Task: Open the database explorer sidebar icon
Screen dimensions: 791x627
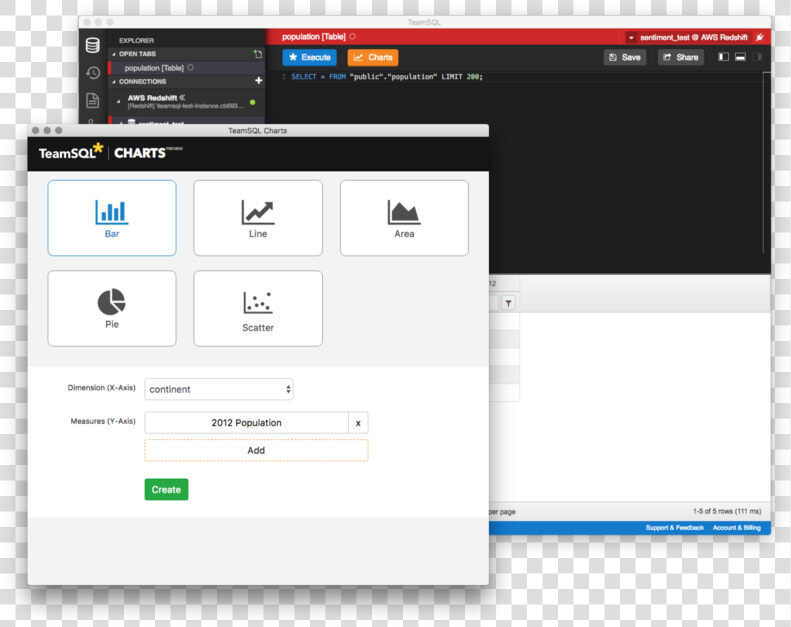Action: pyautogui.click(x=92, y=45)
